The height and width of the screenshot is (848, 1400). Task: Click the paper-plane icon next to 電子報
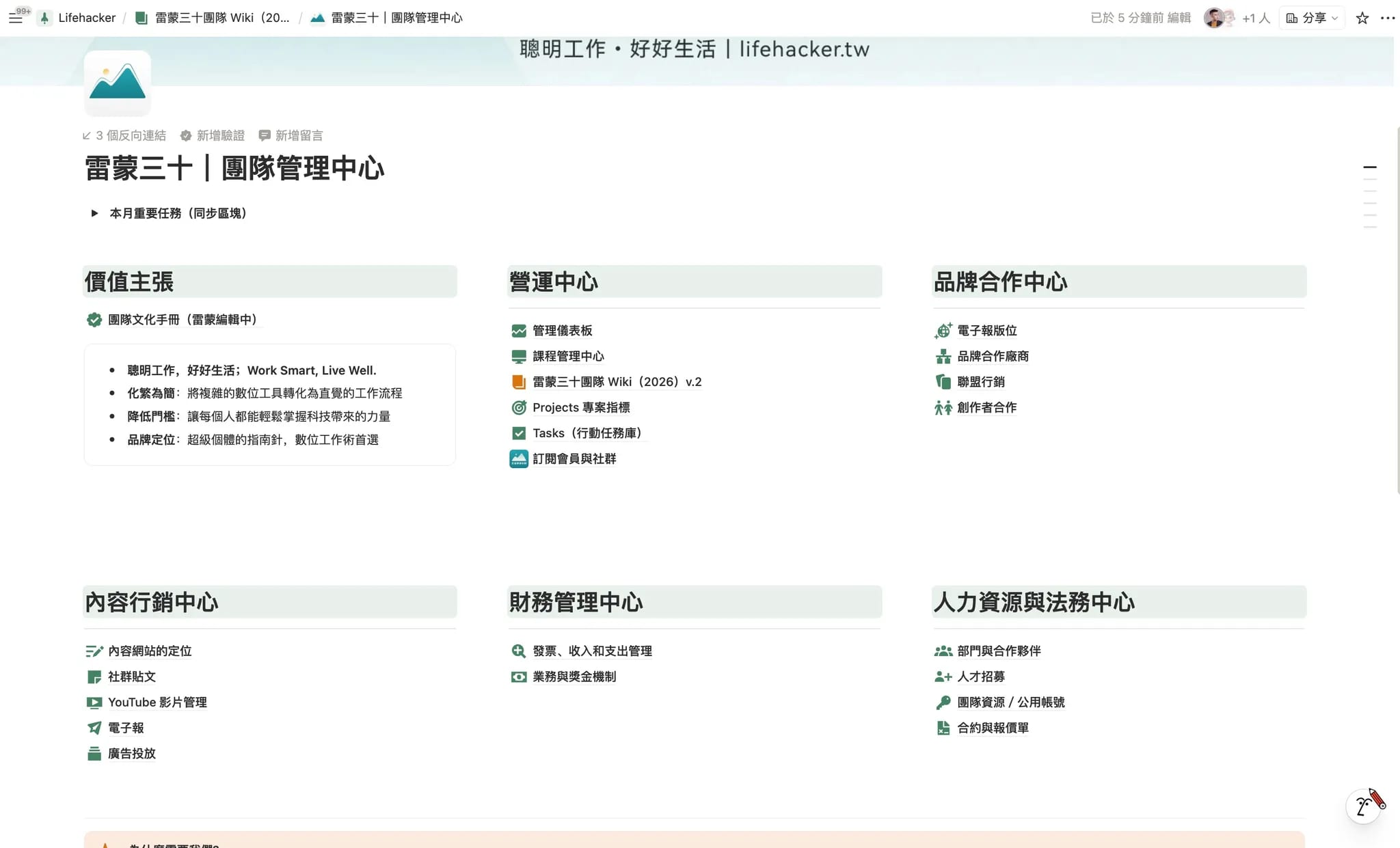[x=94, y=727]
